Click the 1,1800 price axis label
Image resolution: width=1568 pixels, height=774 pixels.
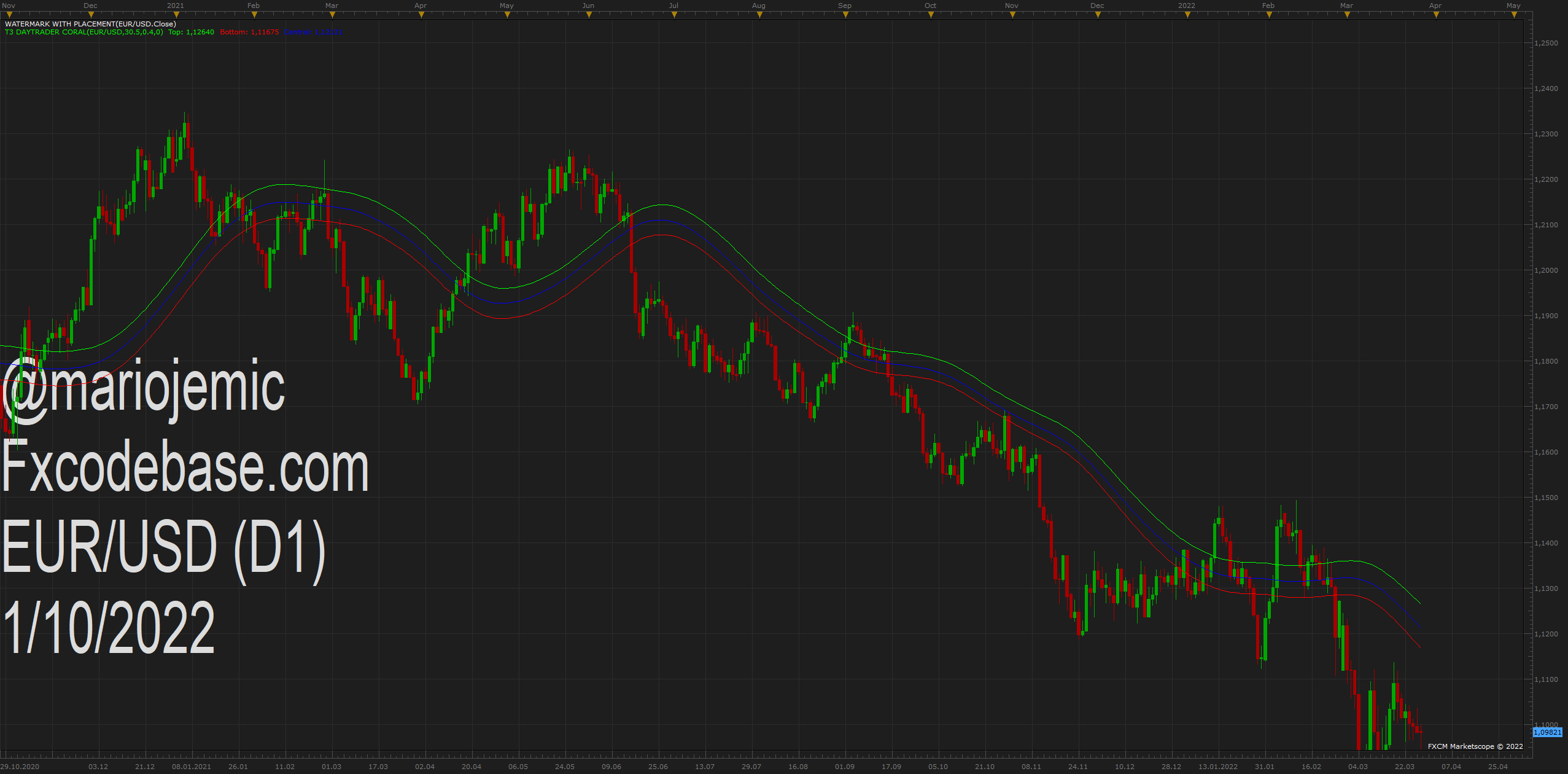coord(1546,361)
